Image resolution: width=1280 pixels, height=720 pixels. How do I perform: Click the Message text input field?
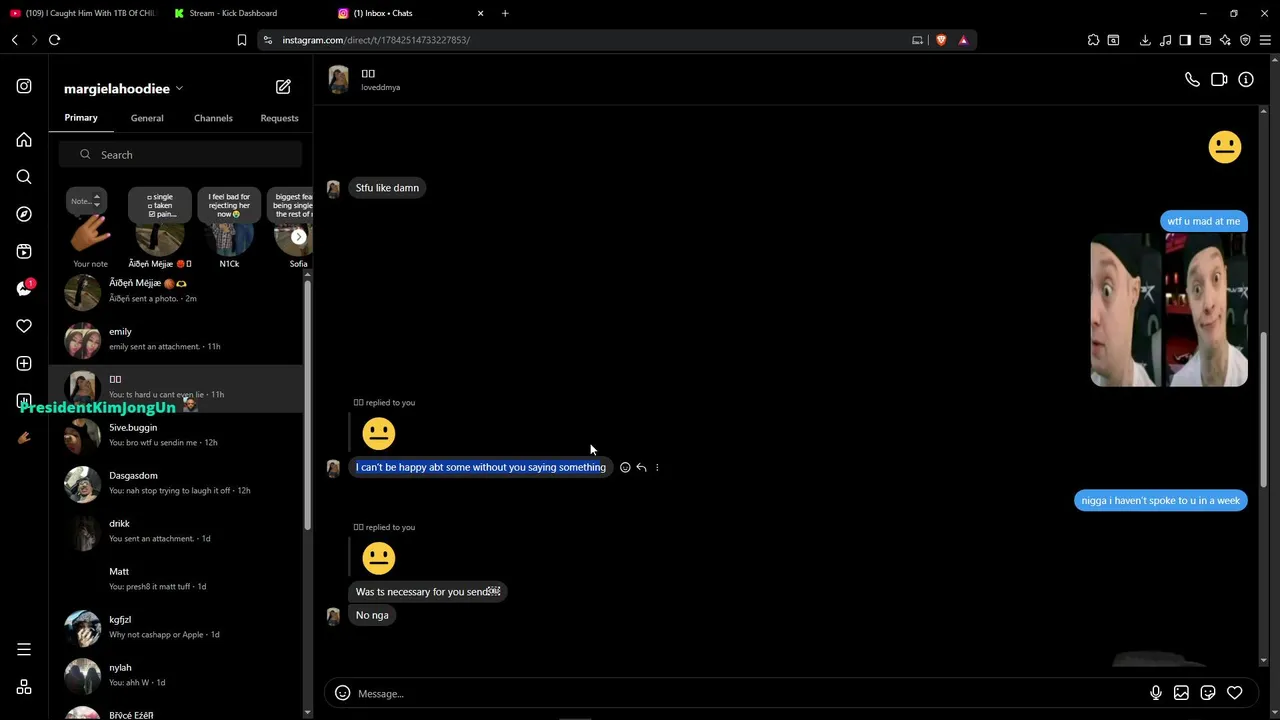click(x=748, y=693)
